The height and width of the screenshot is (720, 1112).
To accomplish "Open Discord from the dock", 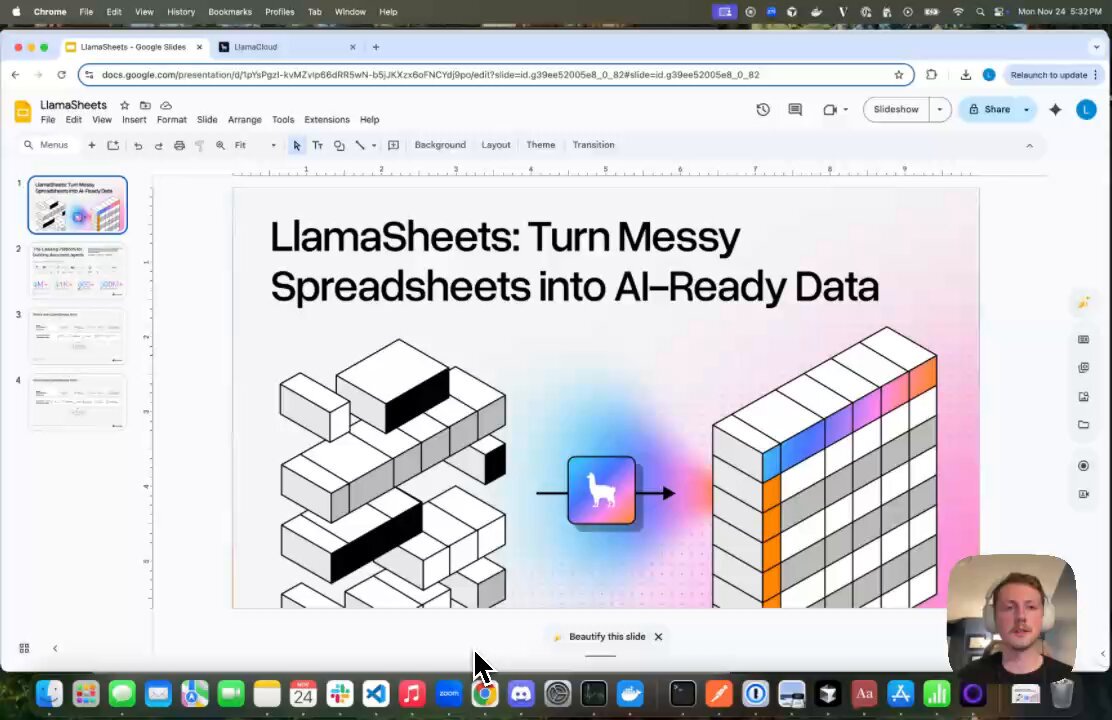I will coord(521,694).
